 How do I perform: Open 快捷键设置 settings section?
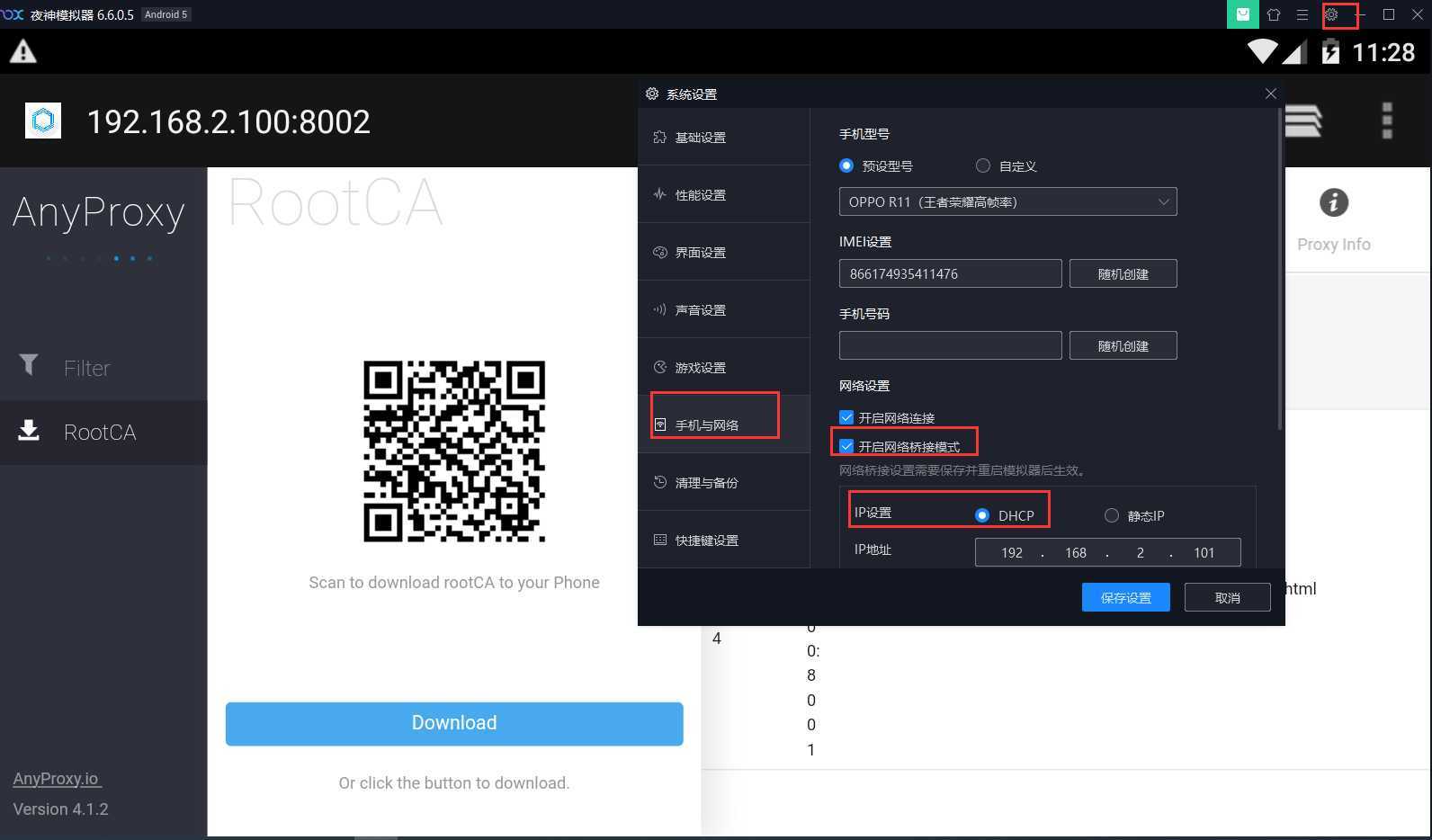pyautogui.click(x=724, y=540)
